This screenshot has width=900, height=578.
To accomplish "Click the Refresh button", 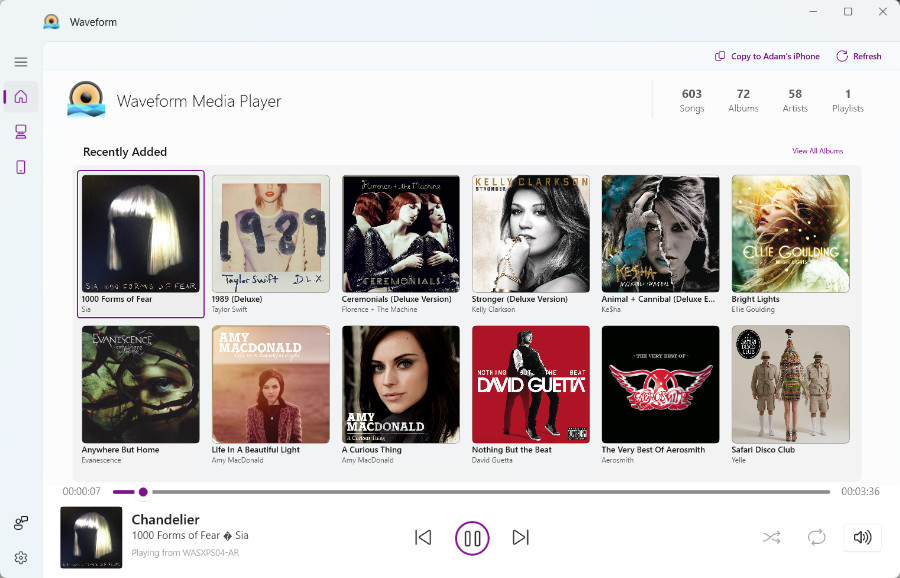I will [x=858, y=56].
